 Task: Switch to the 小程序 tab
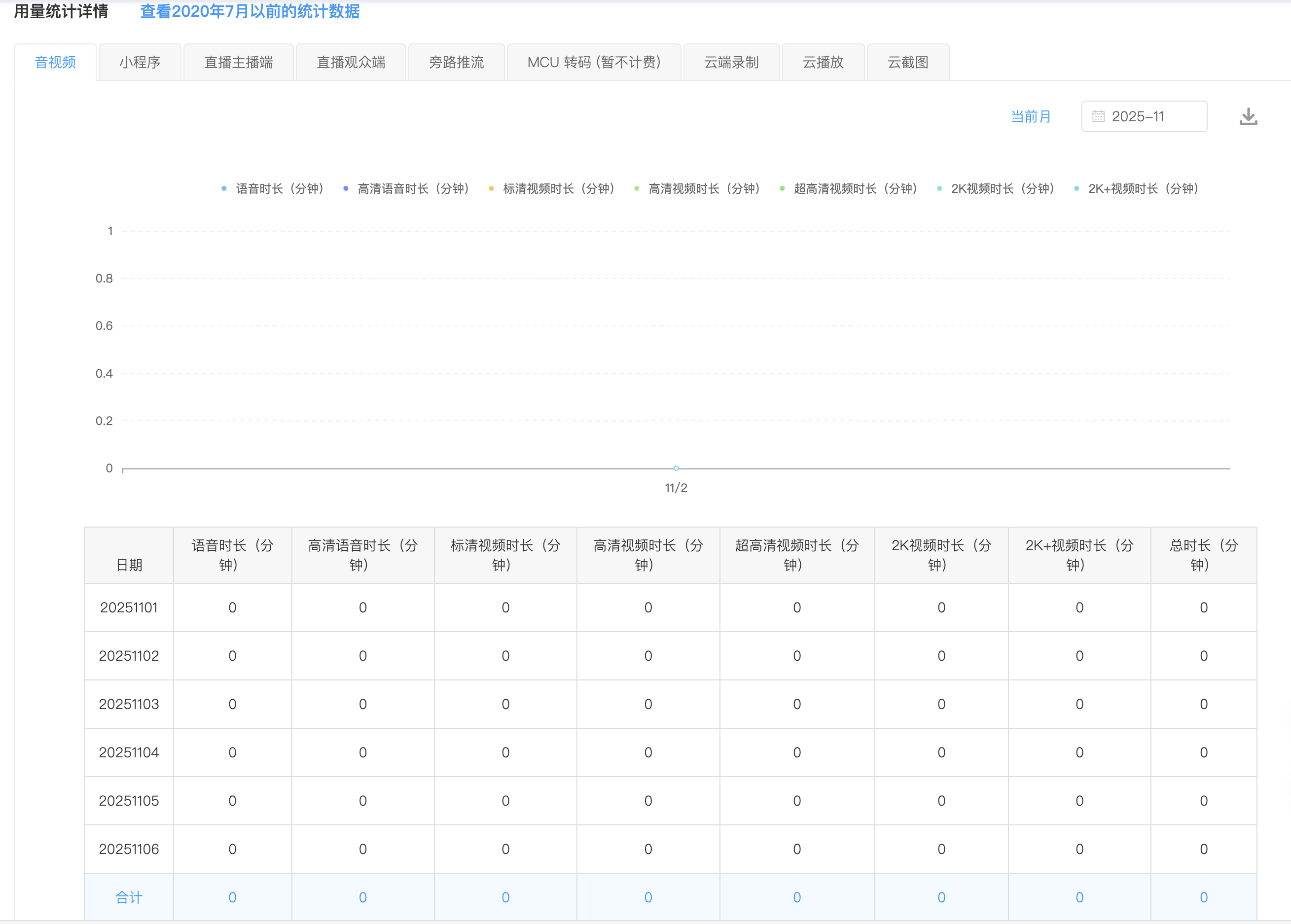pos(140,63)
